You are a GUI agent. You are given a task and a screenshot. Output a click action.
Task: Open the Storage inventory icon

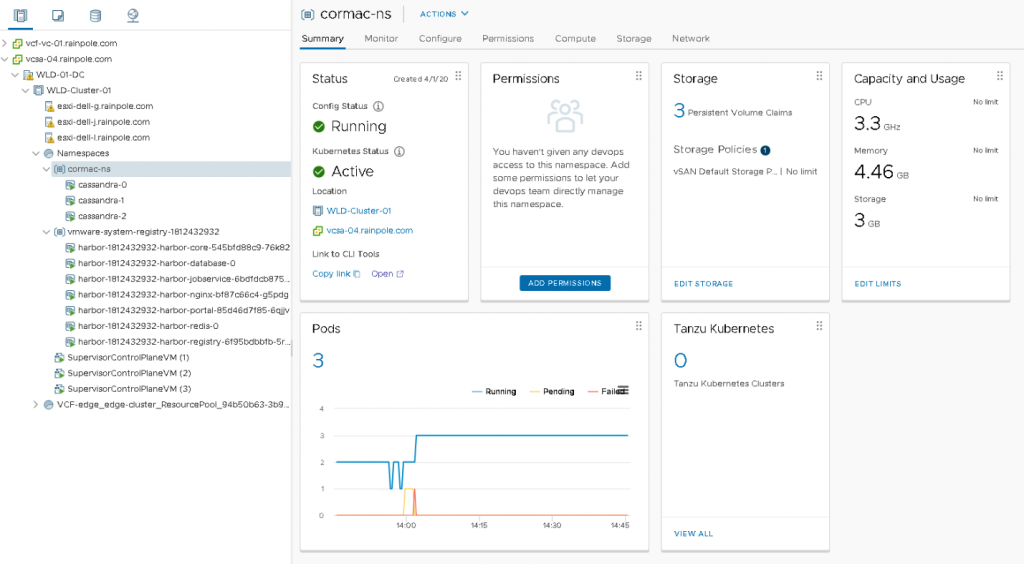pos(95,15)
